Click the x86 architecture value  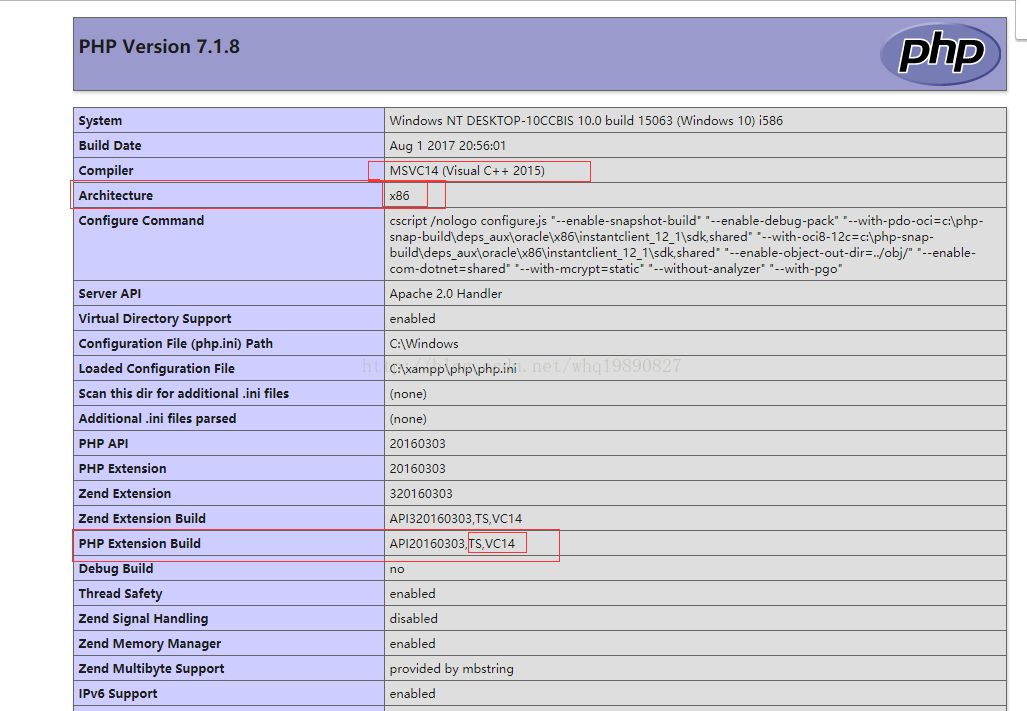[x=400, y=196]
